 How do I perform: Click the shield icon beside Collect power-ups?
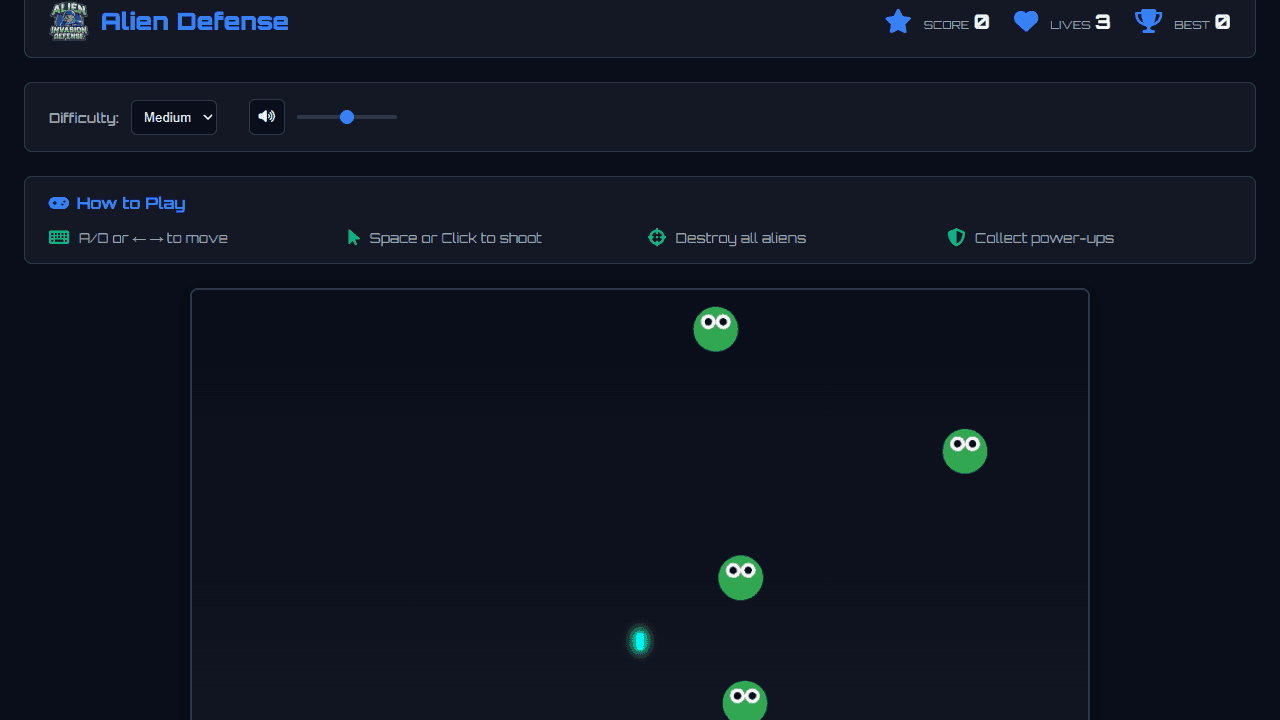coord(957,237)
